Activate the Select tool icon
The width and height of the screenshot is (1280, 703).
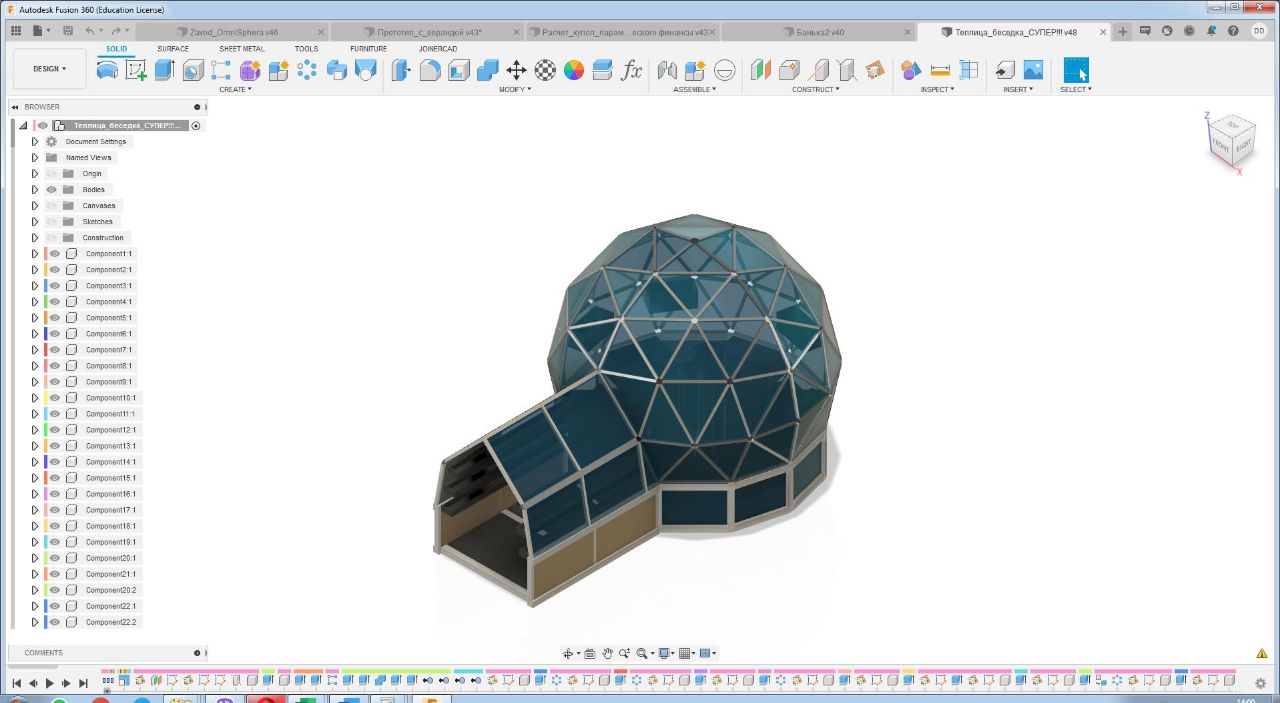coord(1076,70)
